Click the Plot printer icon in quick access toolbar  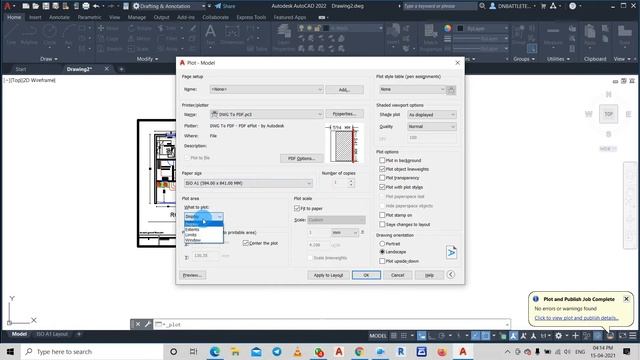click(x=86, y=6)
